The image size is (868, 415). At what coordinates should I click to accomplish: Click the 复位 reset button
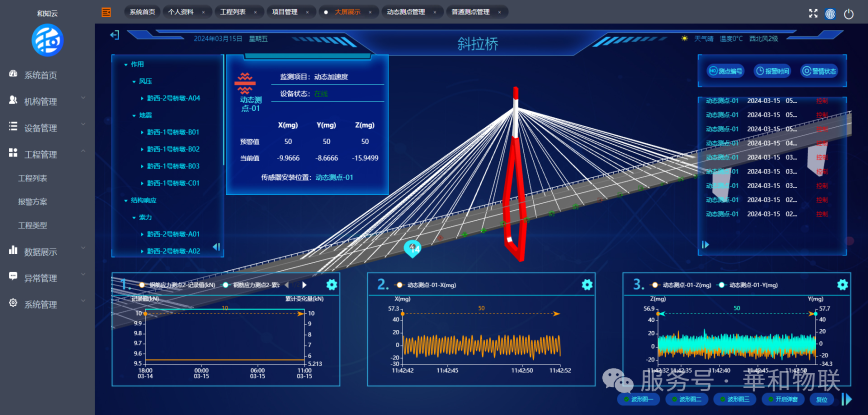(x=822, y=399)
